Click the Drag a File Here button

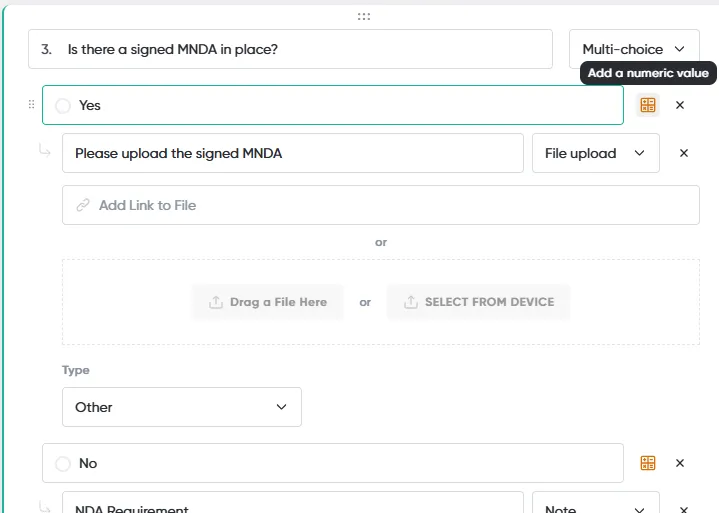267,302
